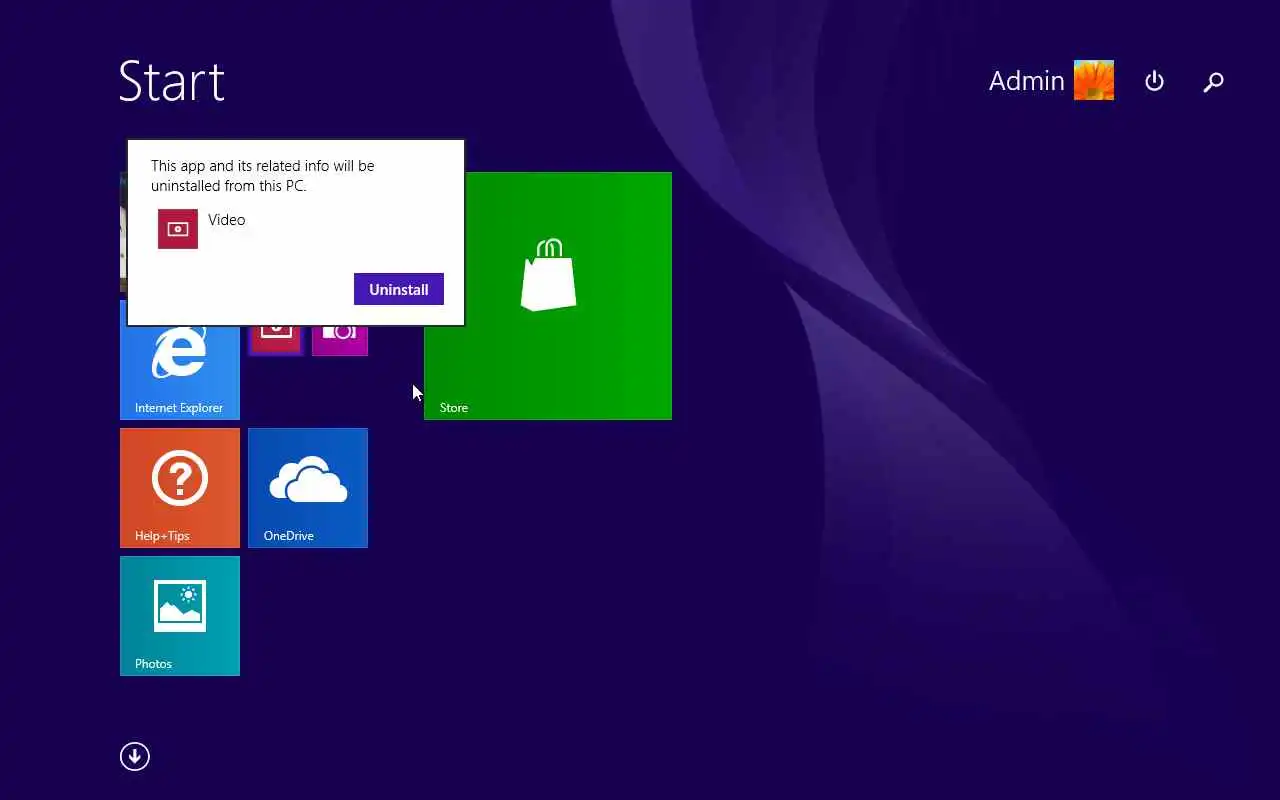Open the Help+Tips tile

tap(180, 488)
